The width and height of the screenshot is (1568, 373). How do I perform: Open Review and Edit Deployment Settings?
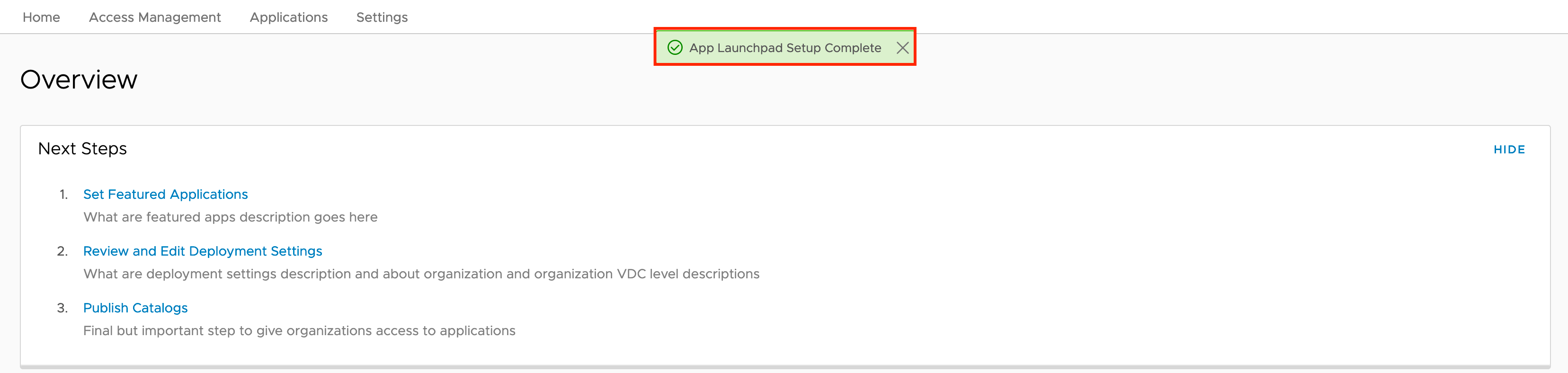click(203, 251)
